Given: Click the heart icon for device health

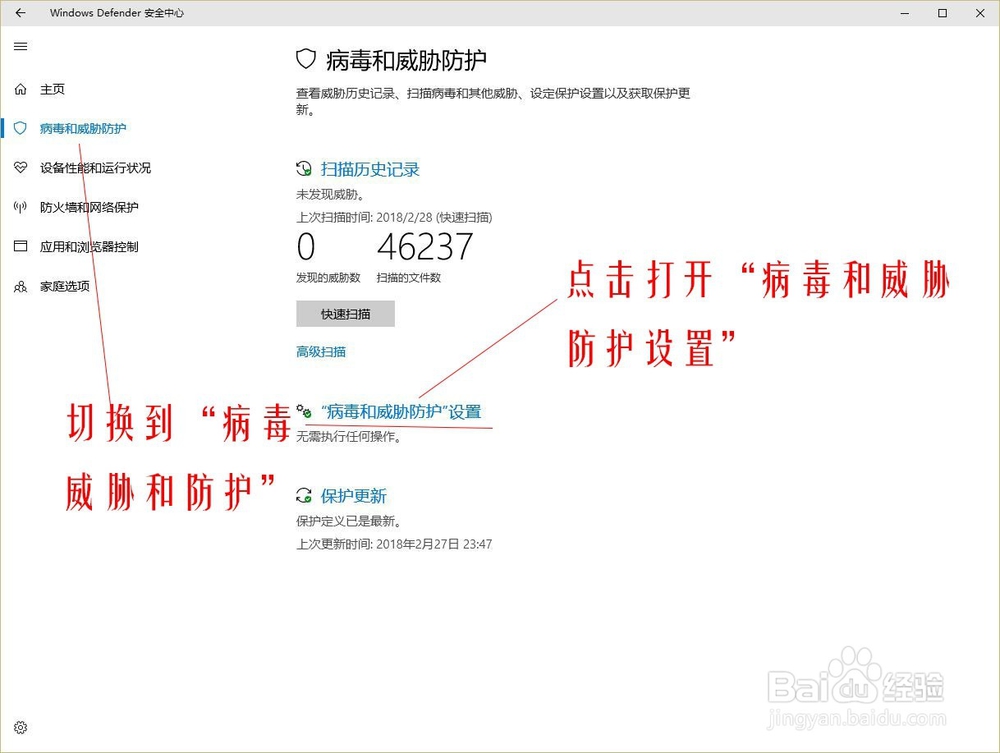Looking at the screenshot, I should point(20,168).
